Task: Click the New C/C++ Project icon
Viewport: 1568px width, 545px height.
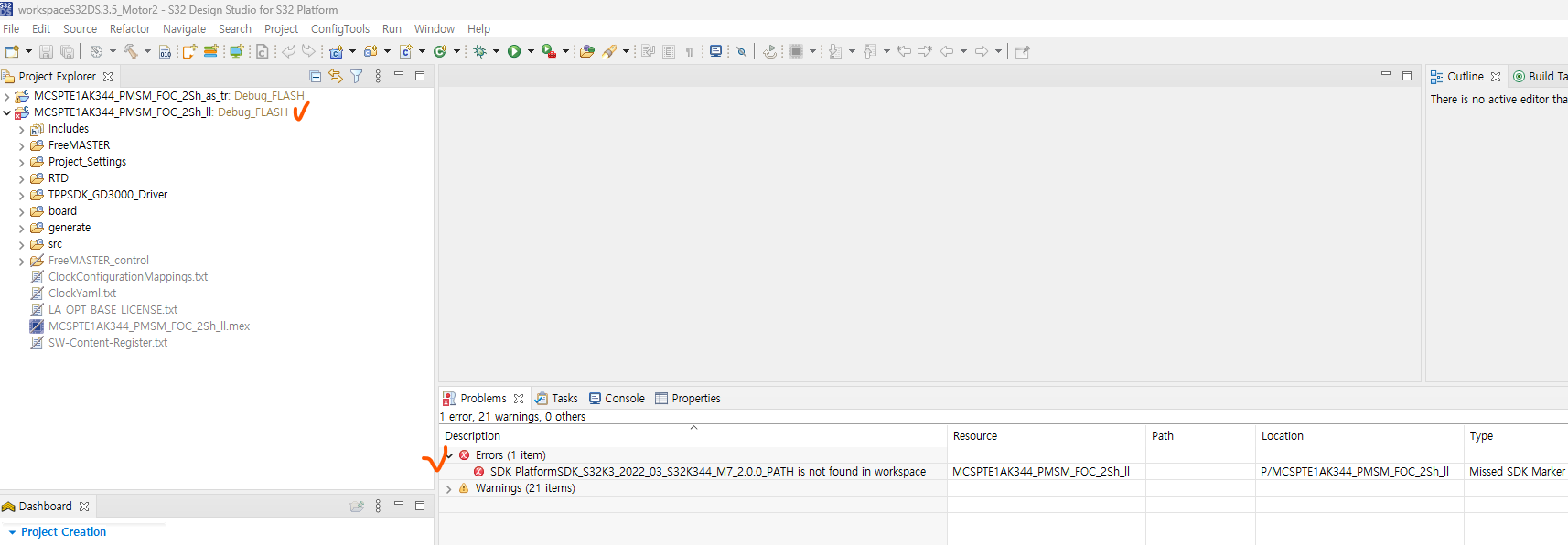Action: click(x=336, y=51)
